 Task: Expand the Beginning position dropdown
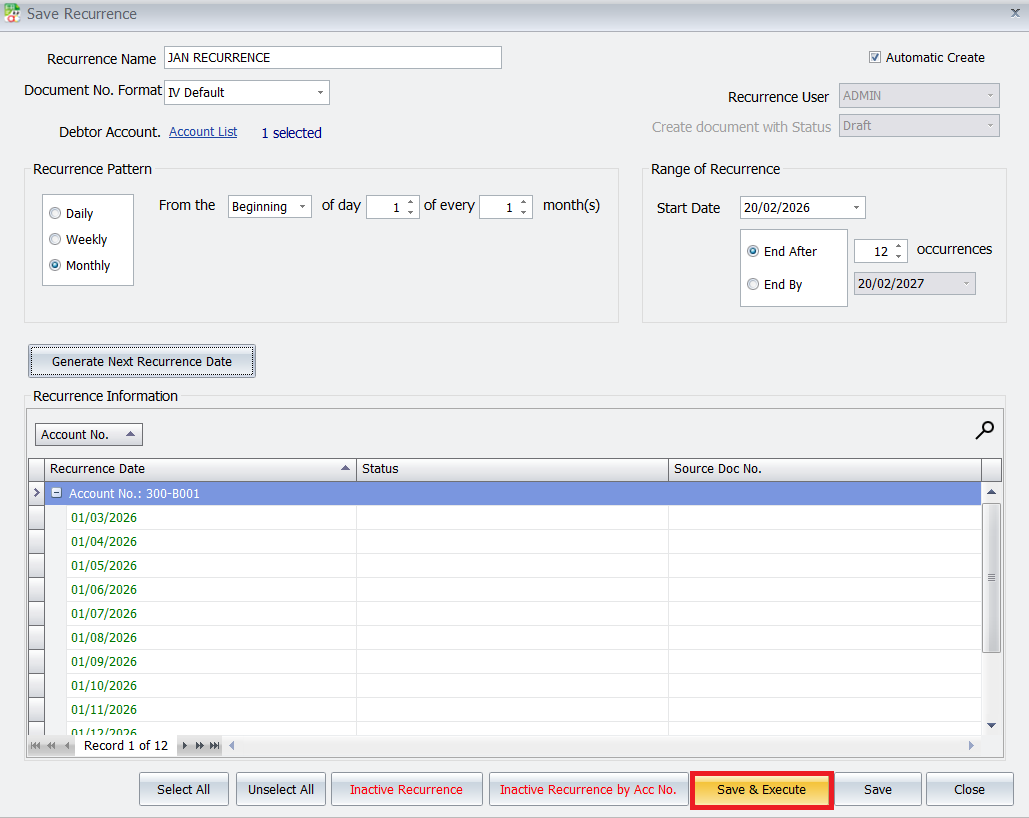[302, 207]
